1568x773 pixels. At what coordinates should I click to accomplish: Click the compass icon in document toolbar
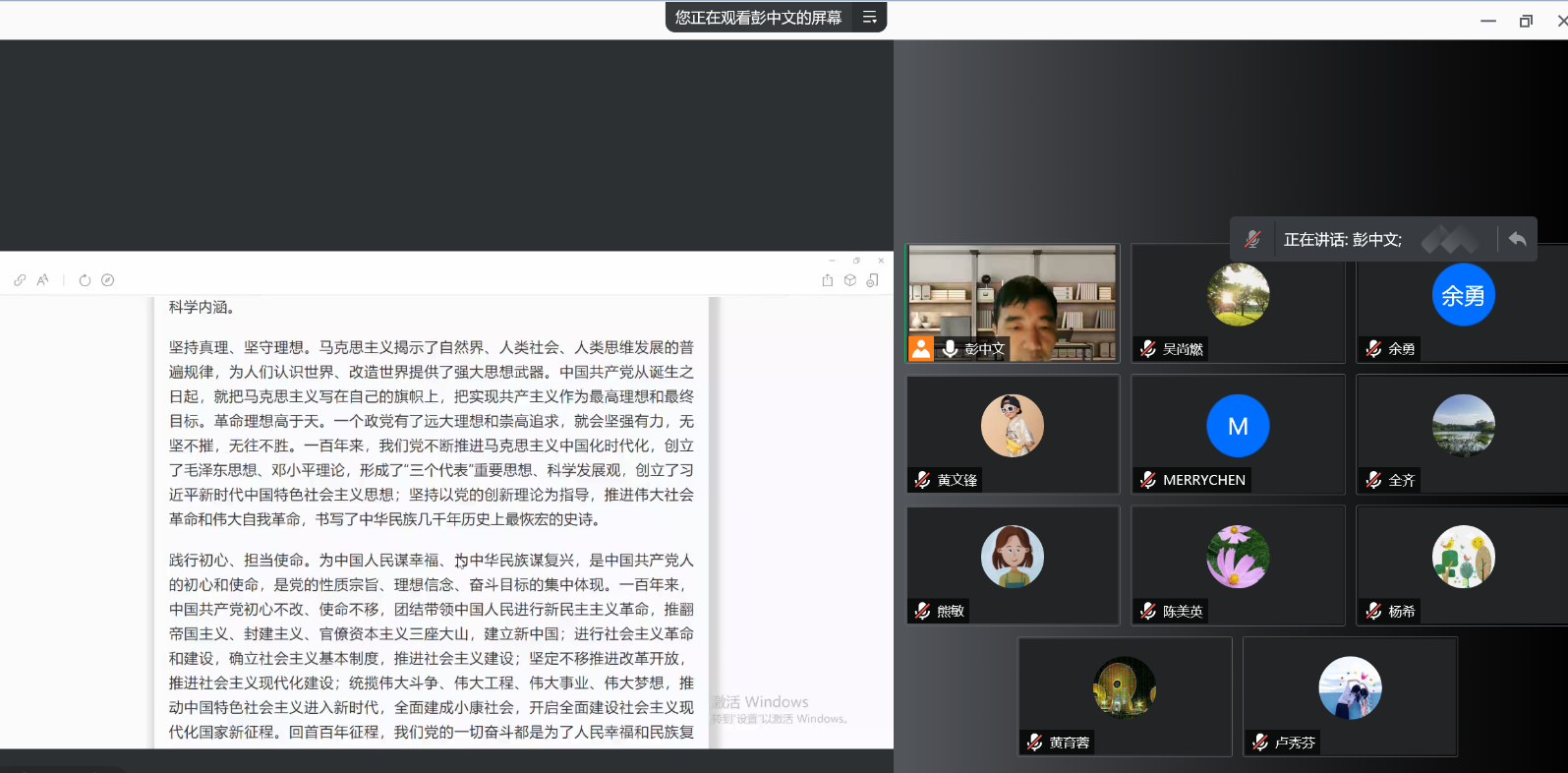pos(107,280)
